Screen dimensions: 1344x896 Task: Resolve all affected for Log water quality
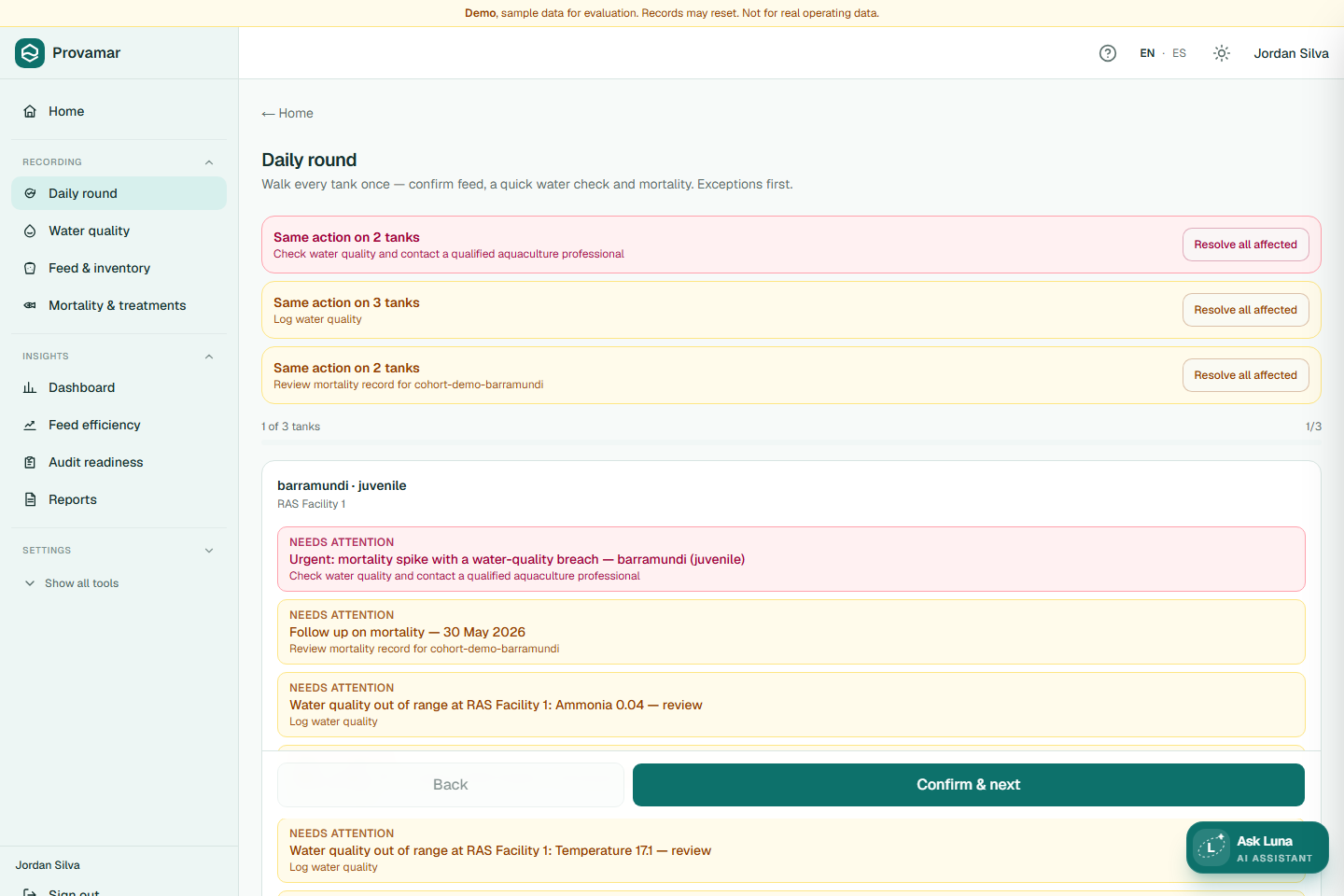click(x=1245, y=310)
